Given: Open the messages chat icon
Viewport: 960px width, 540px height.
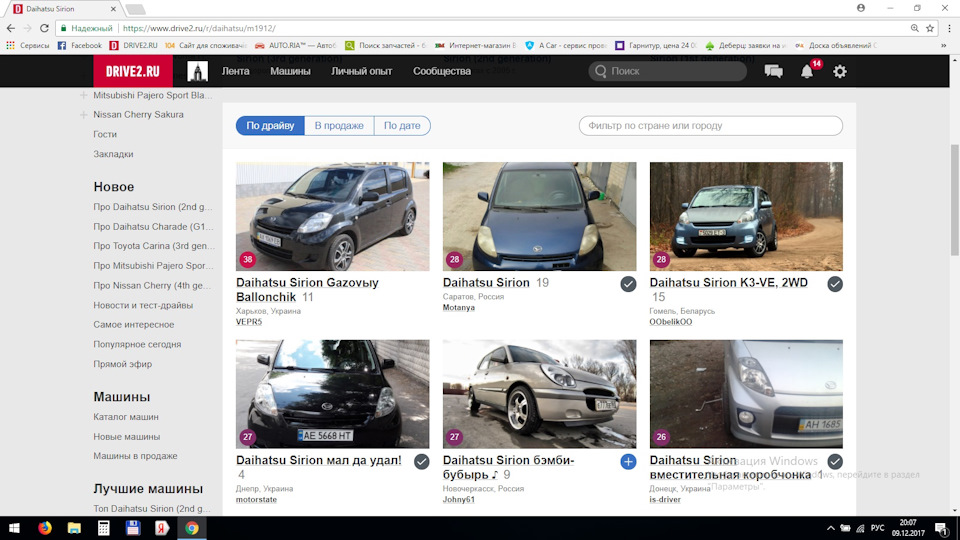Looking at the screenshot, I should 773,71.
